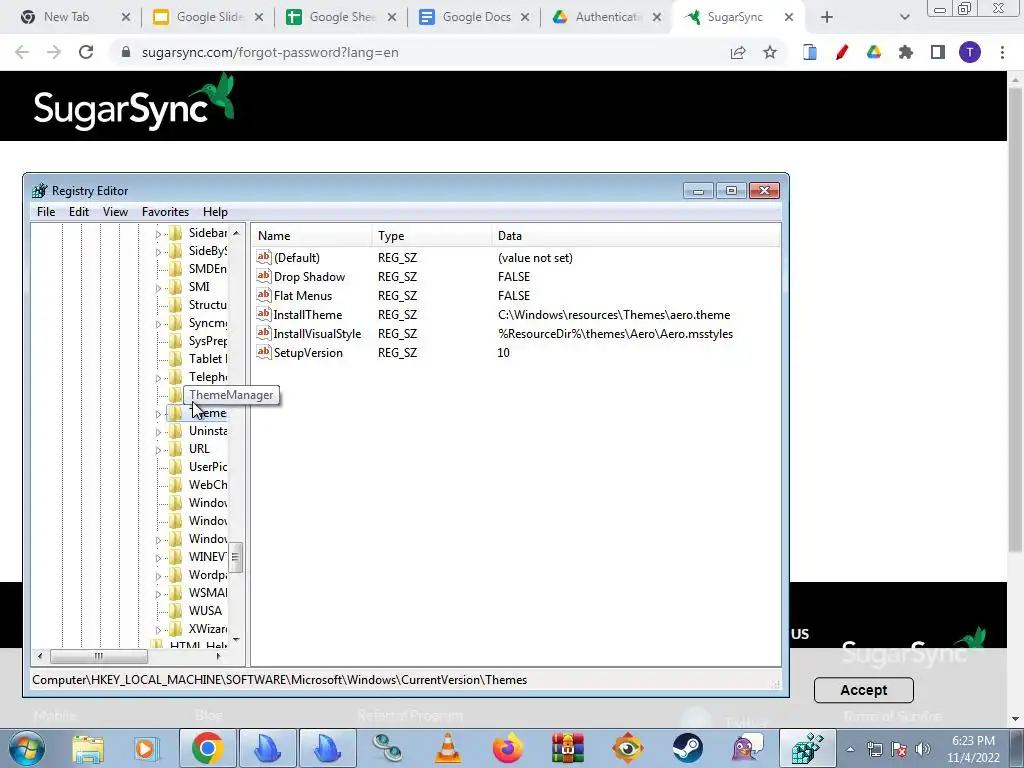Open the Windows Start menu orb

[x=27, y=748]
